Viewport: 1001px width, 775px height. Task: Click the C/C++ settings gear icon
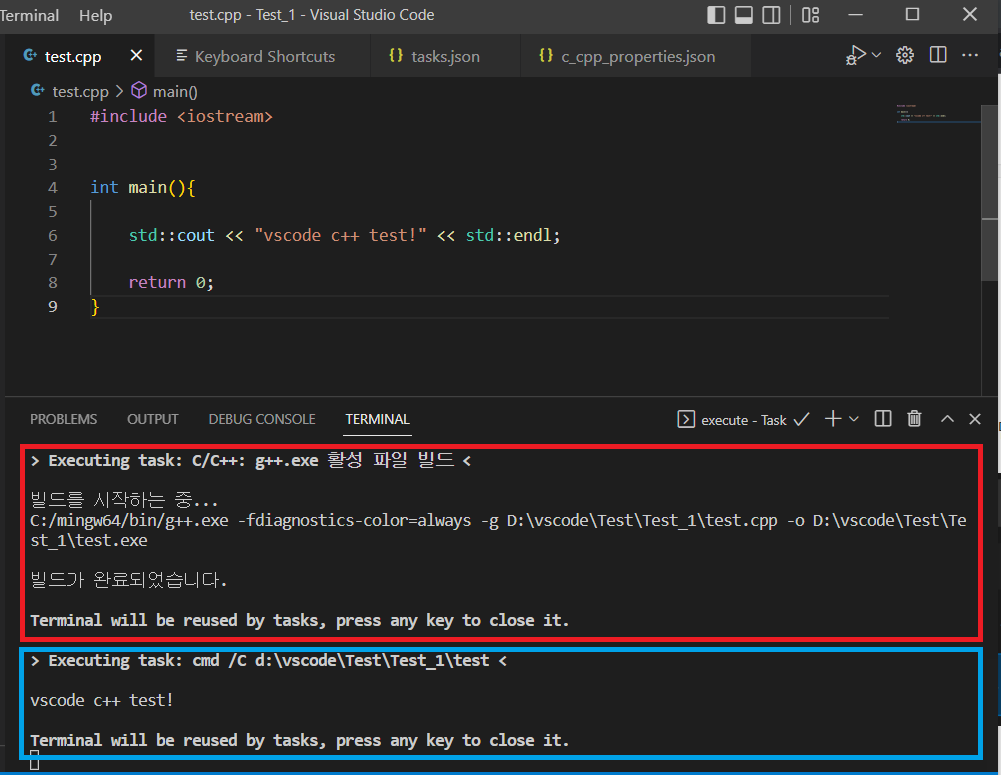[905, 55]
